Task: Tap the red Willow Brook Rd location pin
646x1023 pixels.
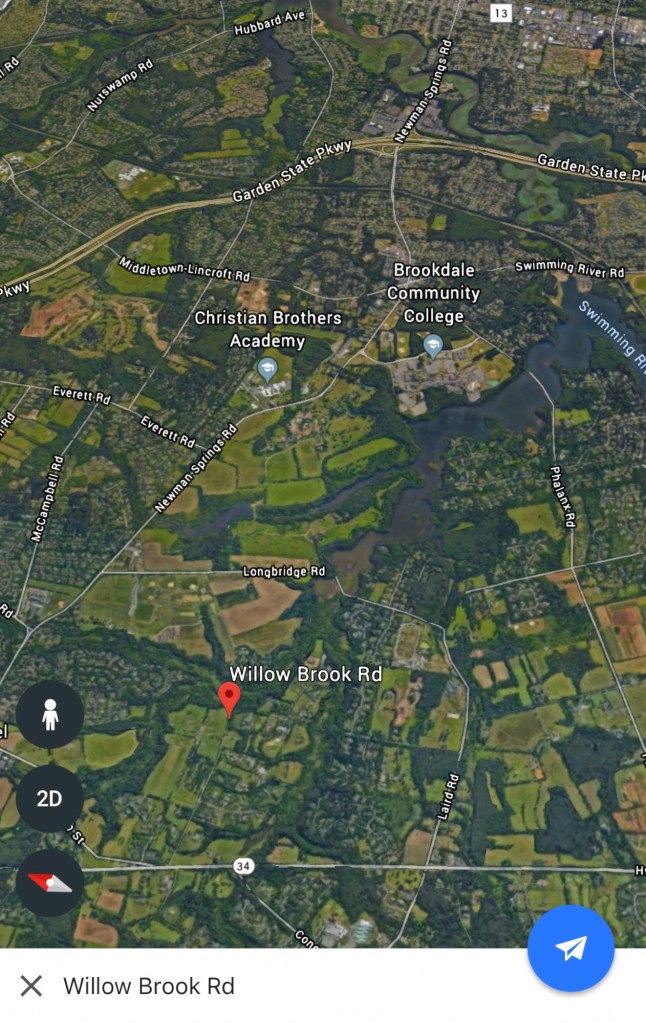Action: (228, 699)
